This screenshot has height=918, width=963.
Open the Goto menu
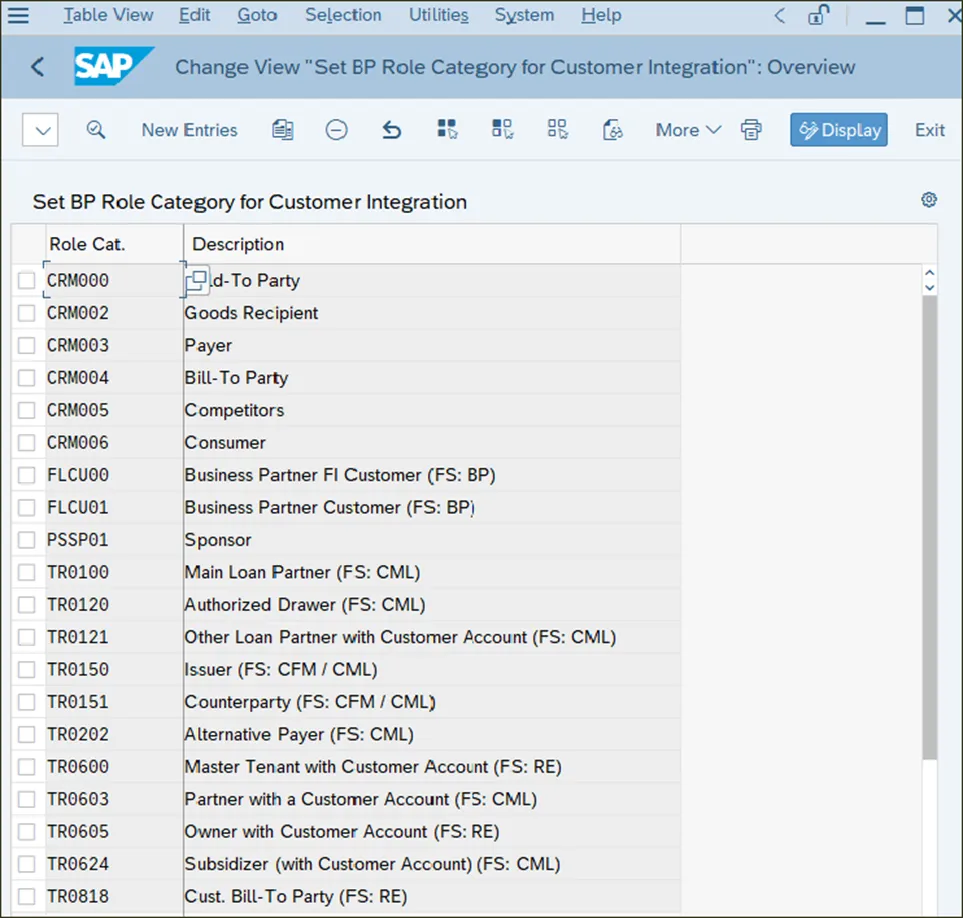pyautogui.click(x=257, y=15)
